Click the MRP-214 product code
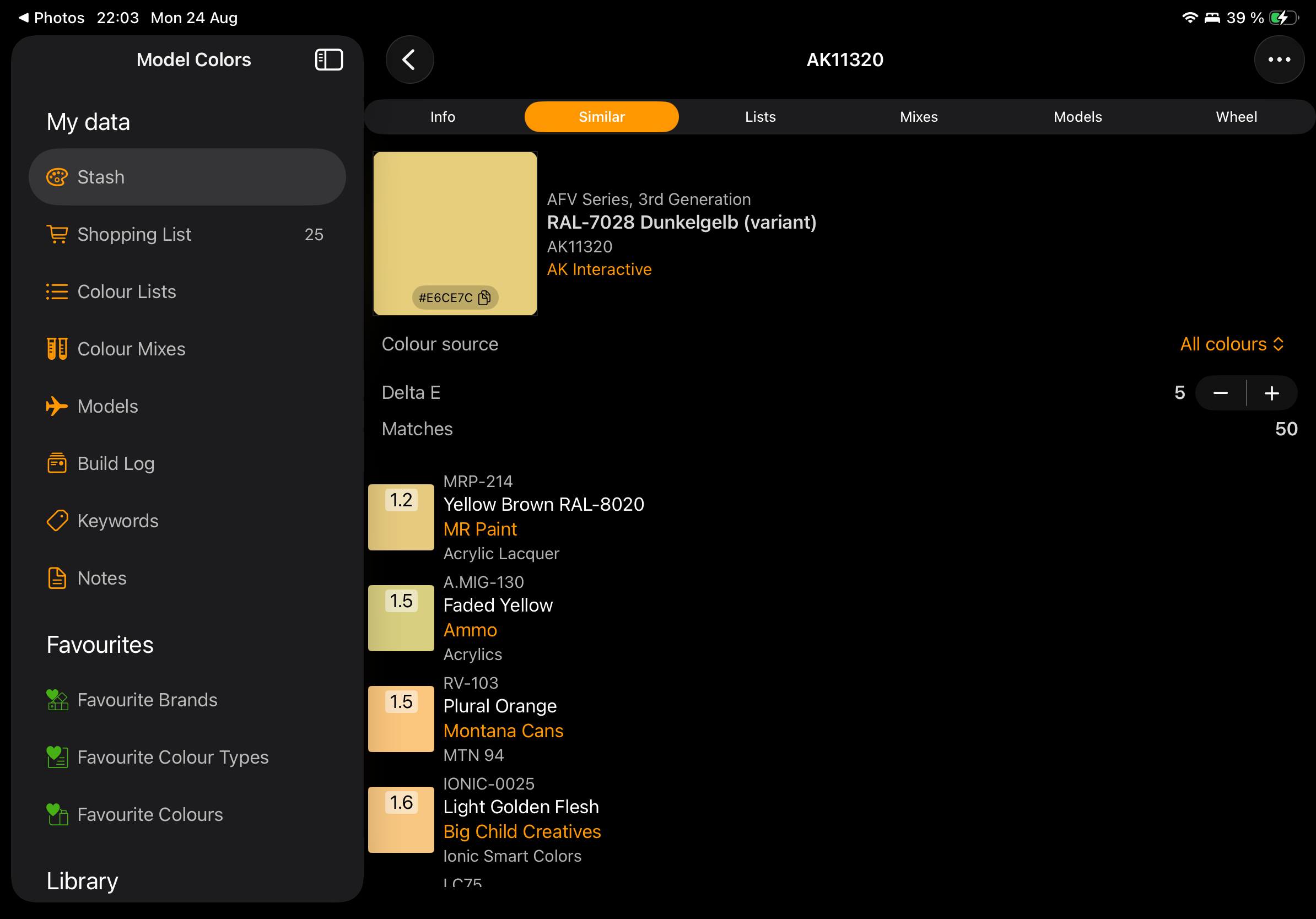 pos(478,482)
